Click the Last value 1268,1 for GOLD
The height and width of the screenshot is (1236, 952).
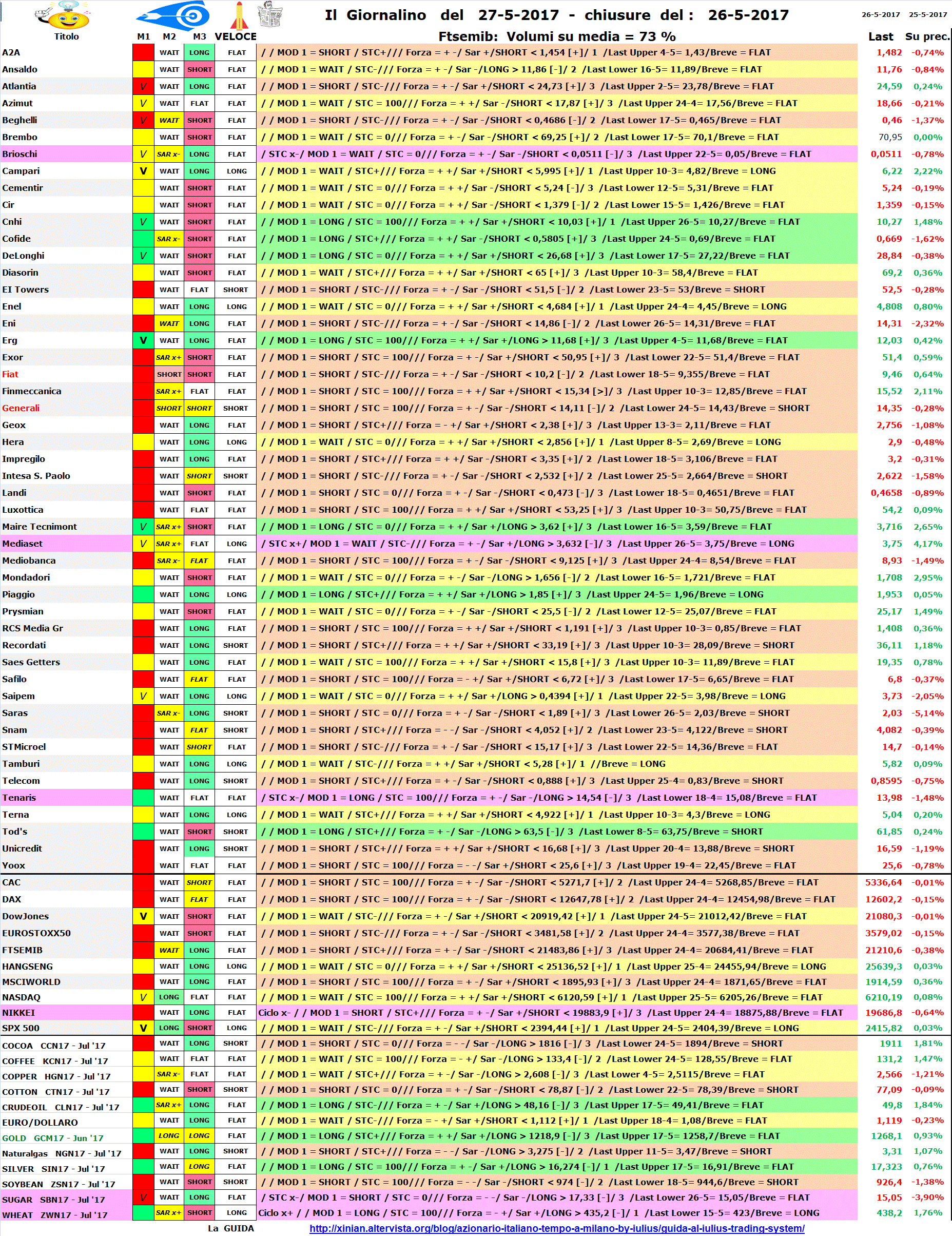[x=886, y=1136]
